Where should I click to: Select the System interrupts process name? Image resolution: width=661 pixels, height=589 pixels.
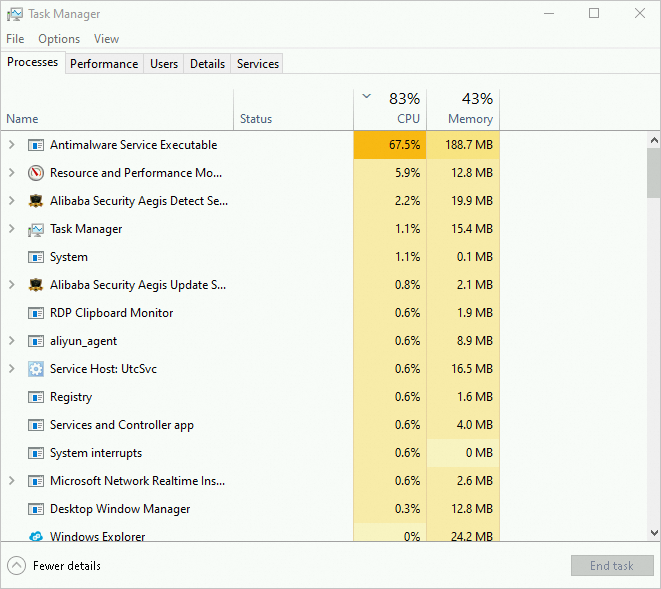pyautogui.click(x=96, y=453)
